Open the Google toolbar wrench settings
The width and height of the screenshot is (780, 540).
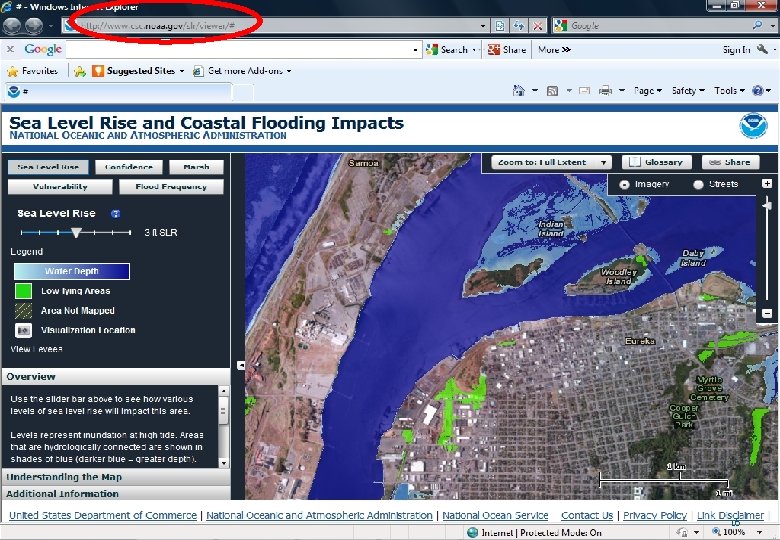click(762, 49)
